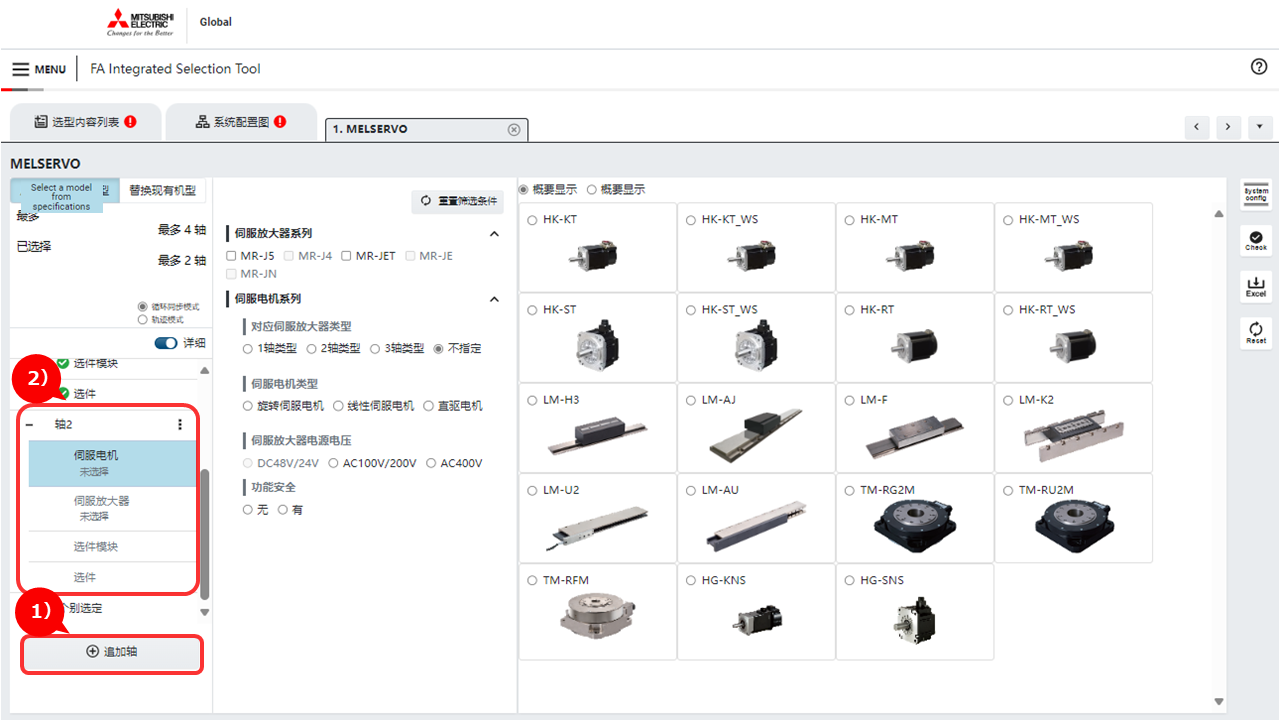Open the 轴2 three-dot options menu

pyautogui.click(x=180, y=425)
